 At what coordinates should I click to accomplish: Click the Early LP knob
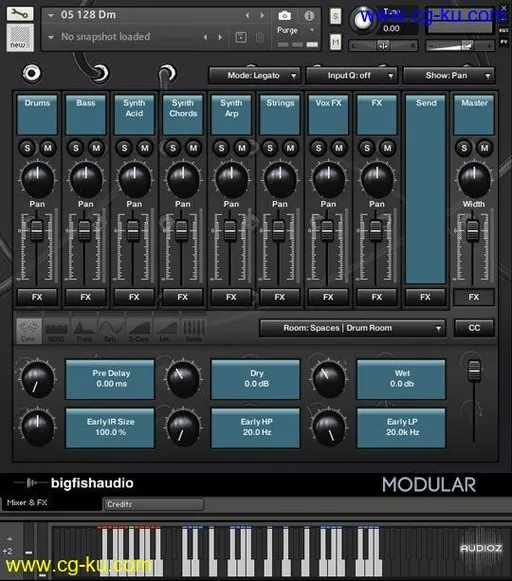point(328,428)
